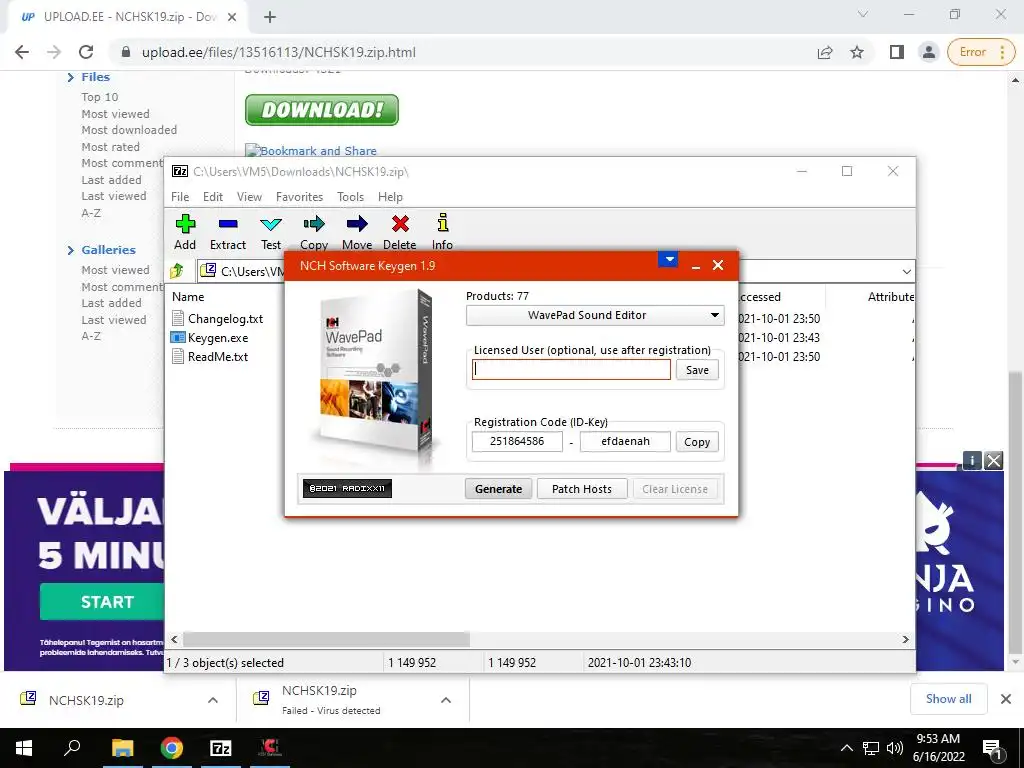Open Most downloaded link under Files
The height and width of the screenshot is (768, 1024).
129,130
